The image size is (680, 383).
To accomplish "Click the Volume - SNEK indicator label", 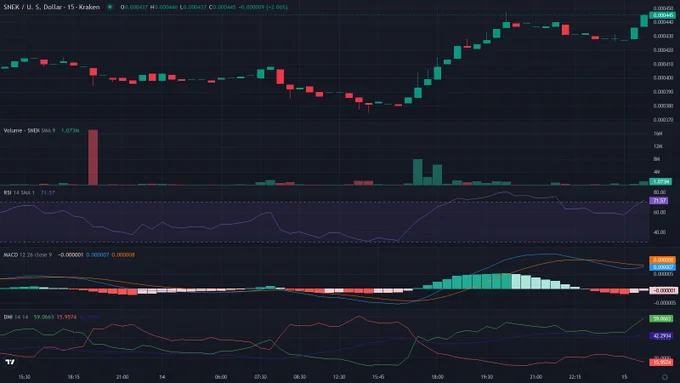I will click(22, 131).
